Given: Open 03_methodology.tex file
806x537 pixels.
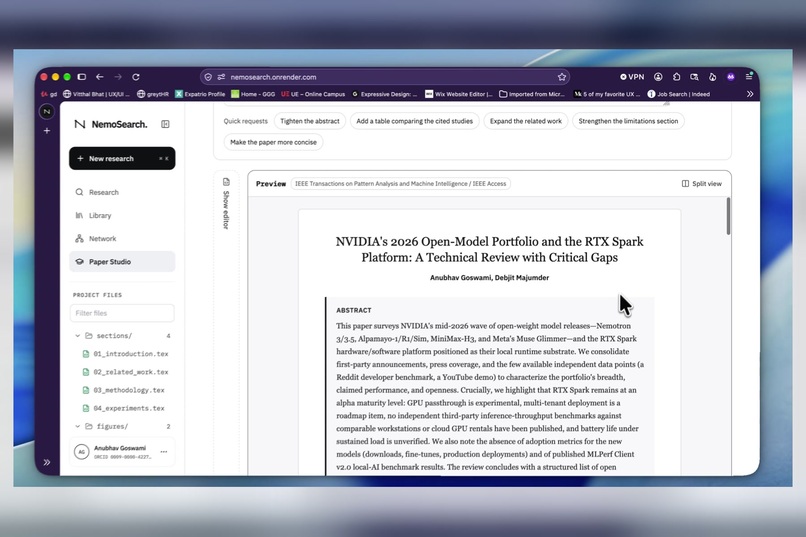Looking at the screenshot, I should point(124,390).
